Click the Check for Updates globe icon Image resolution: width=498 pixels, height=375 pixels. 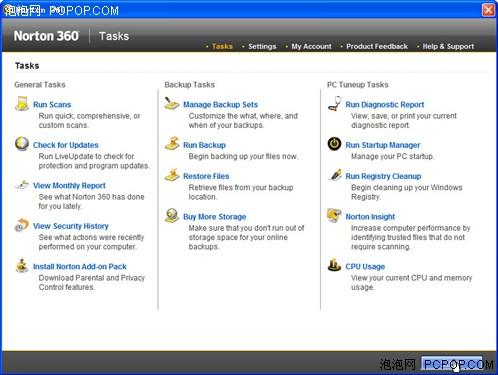[x=22, y=144]
